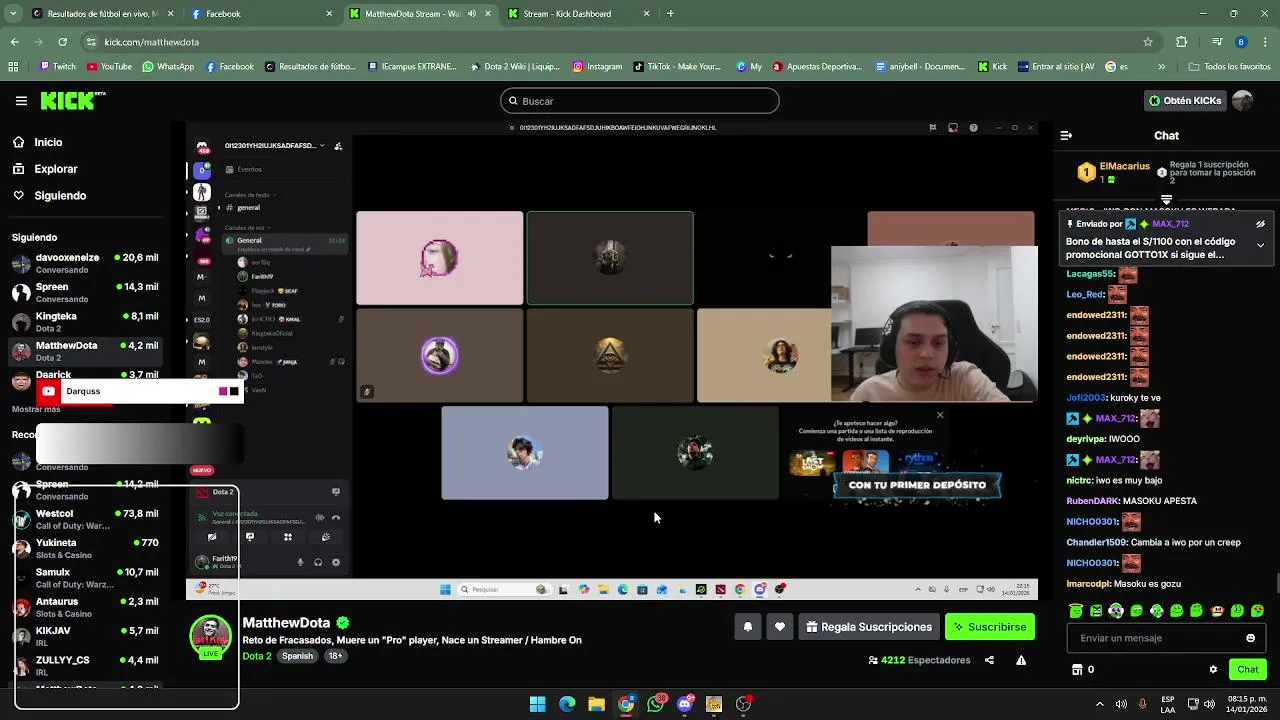Open Explorar in sidebar

[55, 169]
